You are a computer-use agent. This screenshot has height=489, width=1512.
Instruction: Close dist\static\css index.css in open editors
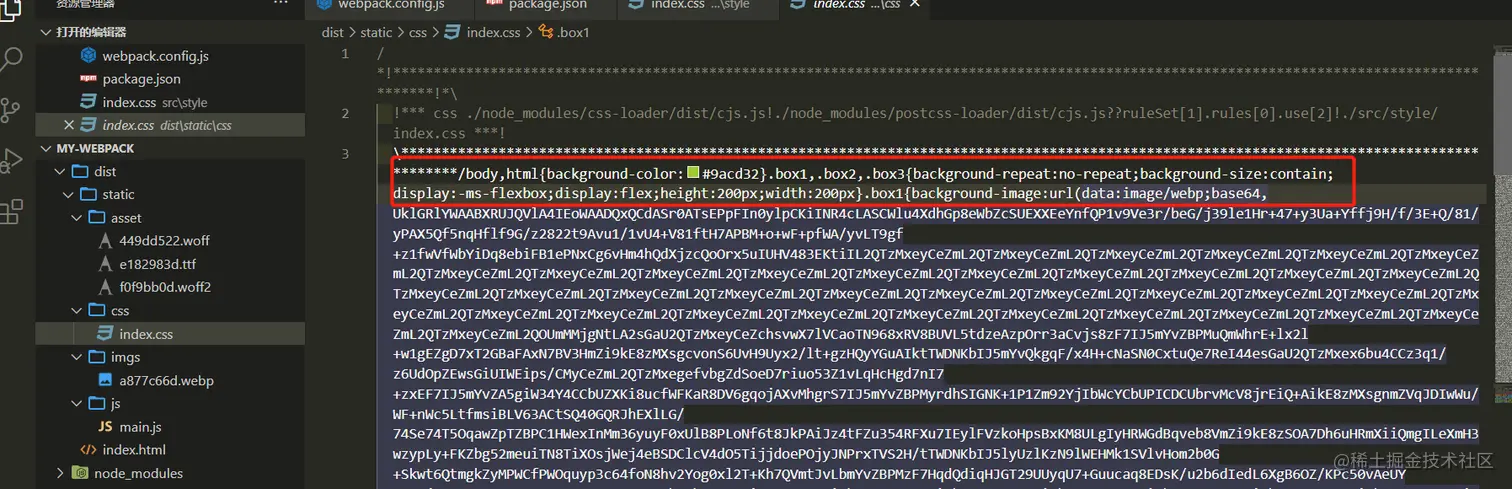coord(69,125)
